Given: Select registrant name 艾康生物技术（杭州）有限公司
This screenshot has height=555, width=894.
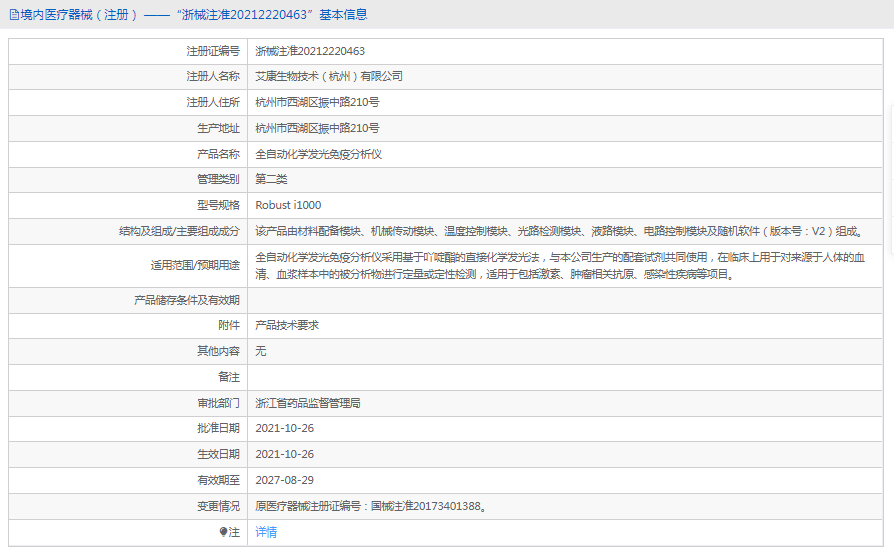Looking at the screenshot, I should click(329, 76).
